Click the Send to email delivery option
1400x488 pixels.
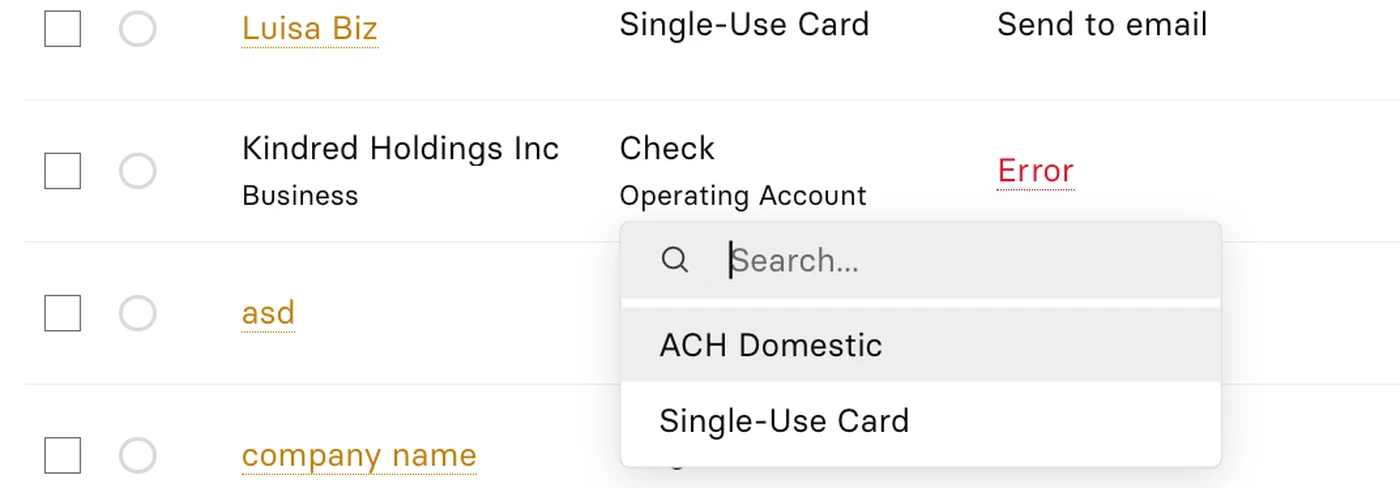pos(1102,24)
